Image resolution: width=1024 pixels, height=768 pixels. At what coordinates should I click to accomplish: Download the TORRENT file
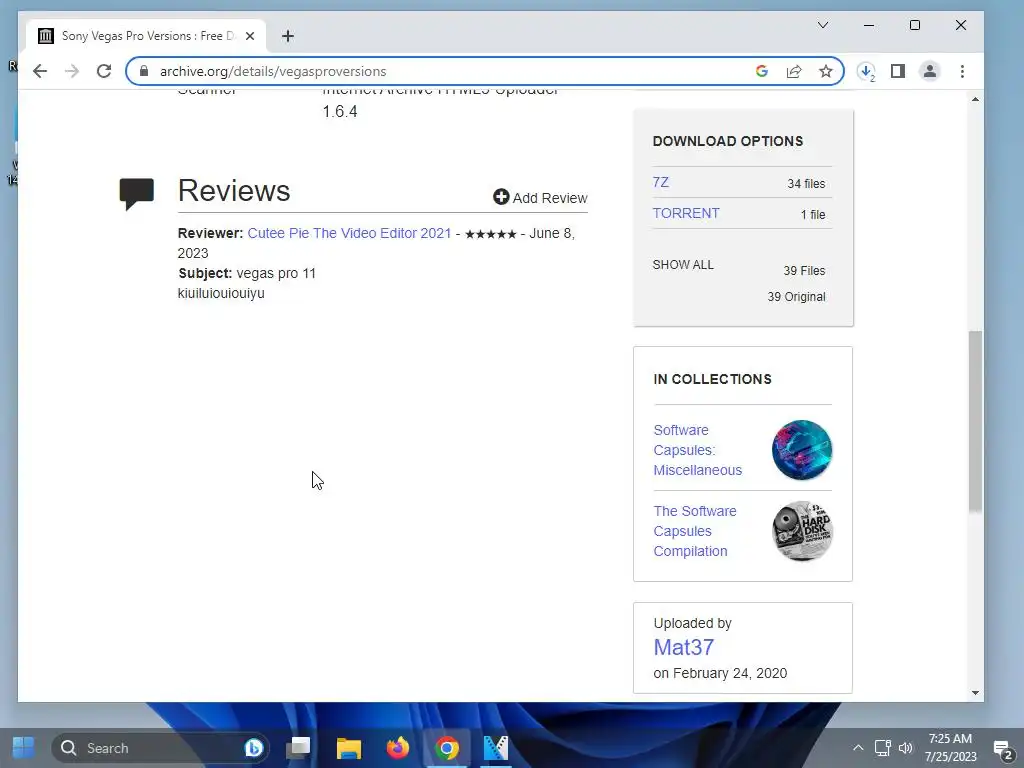[686, 214]
